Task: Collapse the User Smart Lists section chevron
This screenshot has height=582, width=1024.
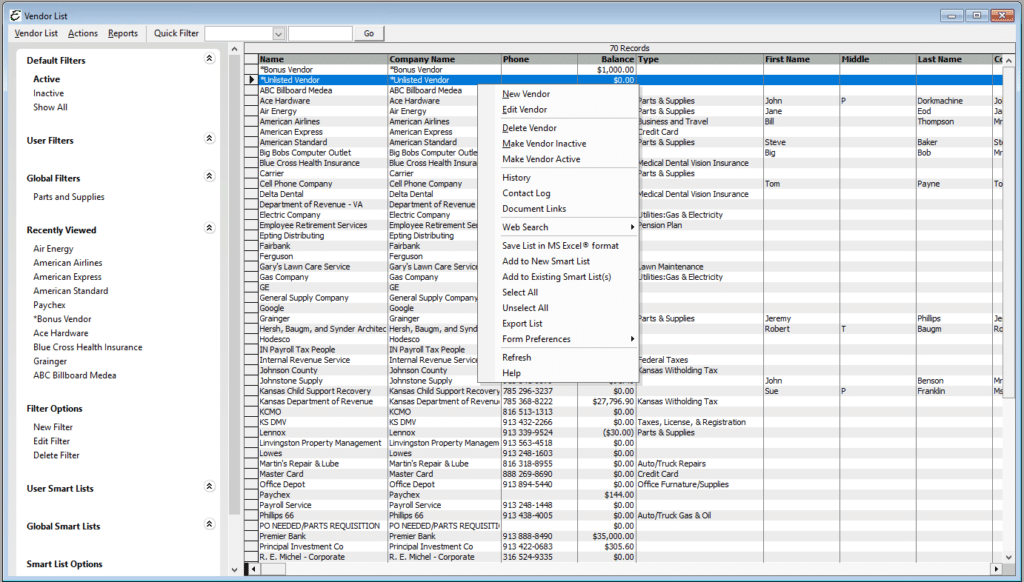Action: click(209, 488)
